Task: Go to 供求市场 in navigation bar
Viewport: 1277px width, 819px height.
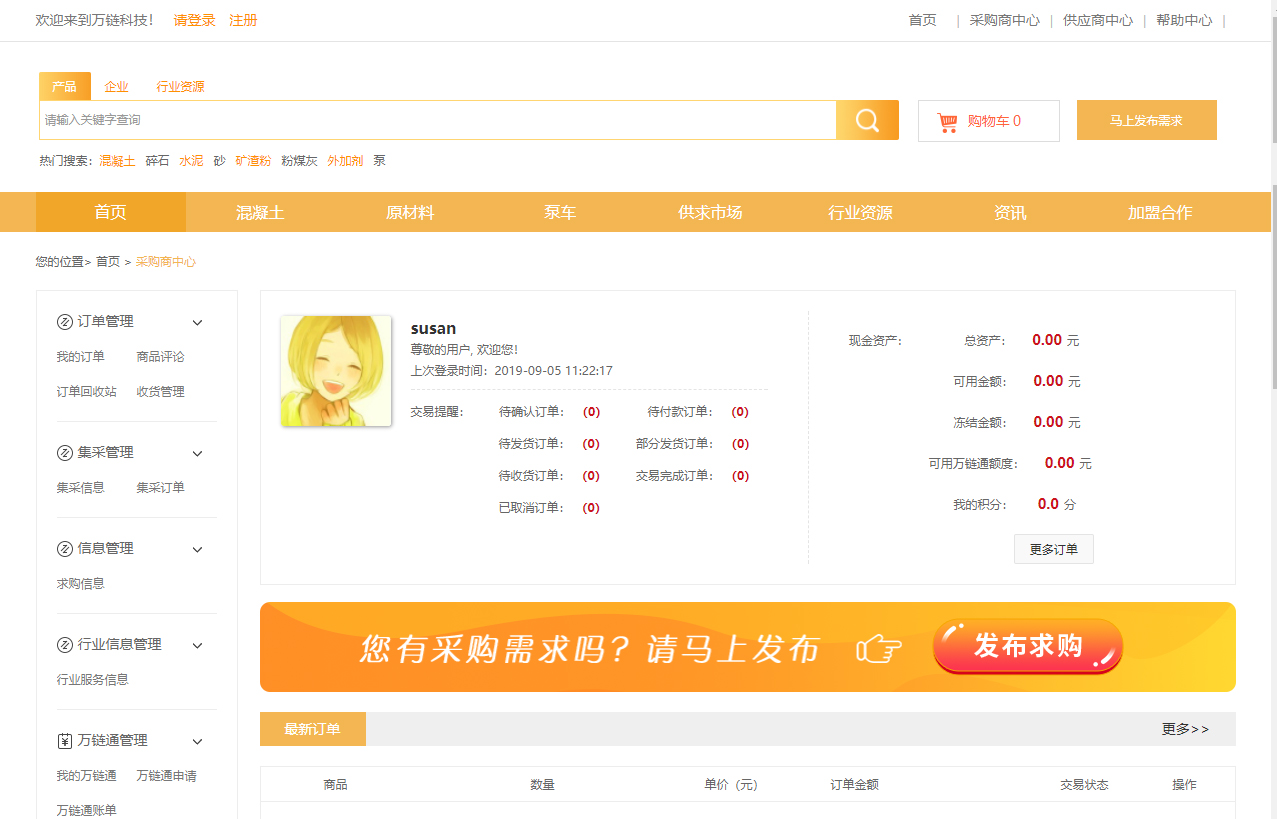Action: 710,212
